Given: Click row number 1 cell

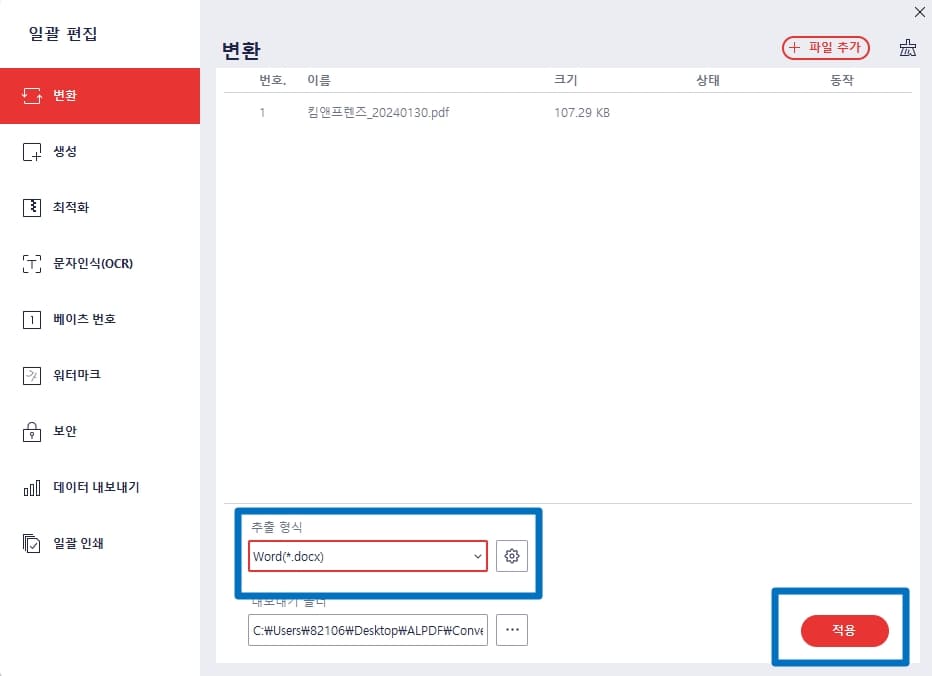Looking at the screenshot, I should 262,112.
